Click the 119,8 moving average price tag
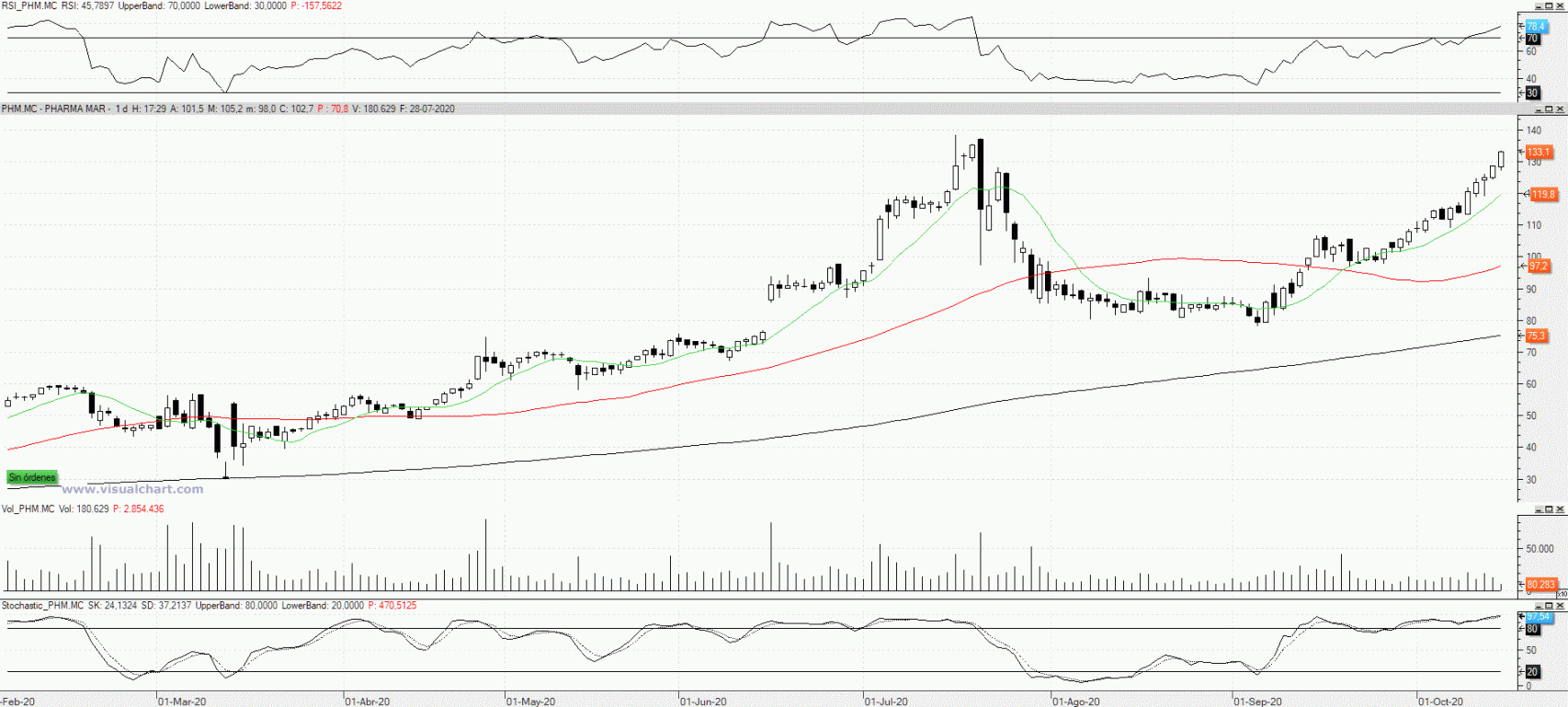Image resolution: width=1568 pixels, height=707 pixels. [1543, 195]
